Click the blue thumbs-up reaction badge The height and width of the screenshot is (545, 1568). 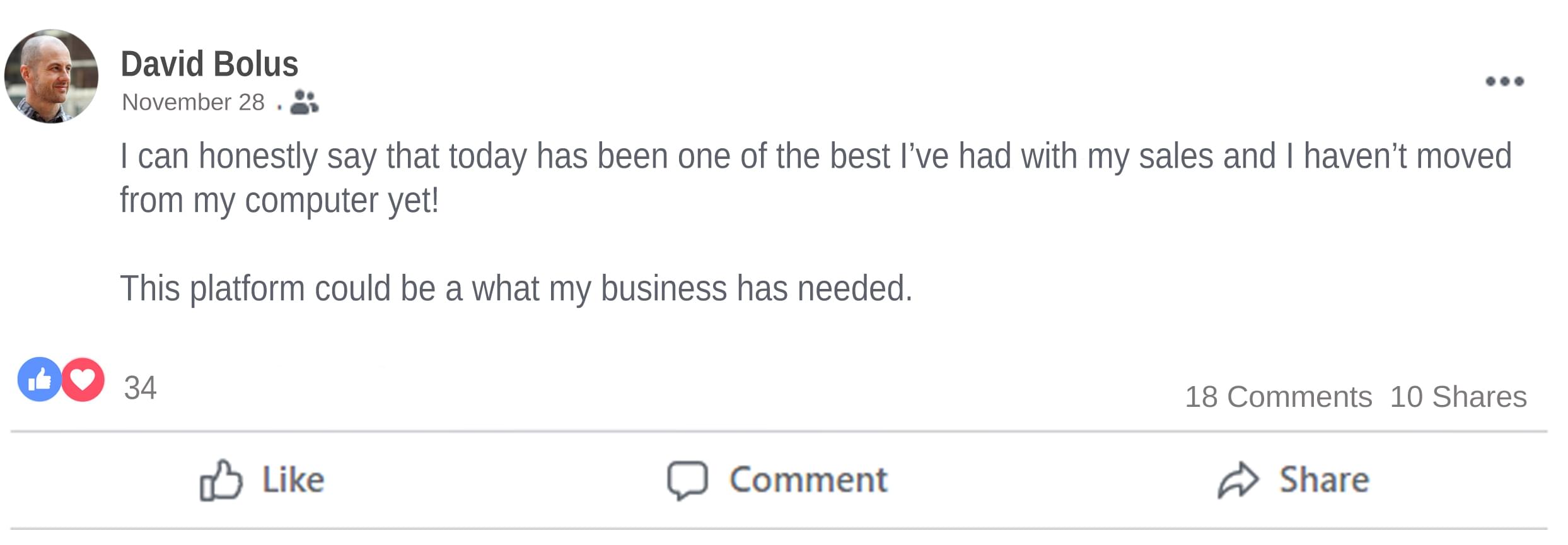tap(39, 380)
